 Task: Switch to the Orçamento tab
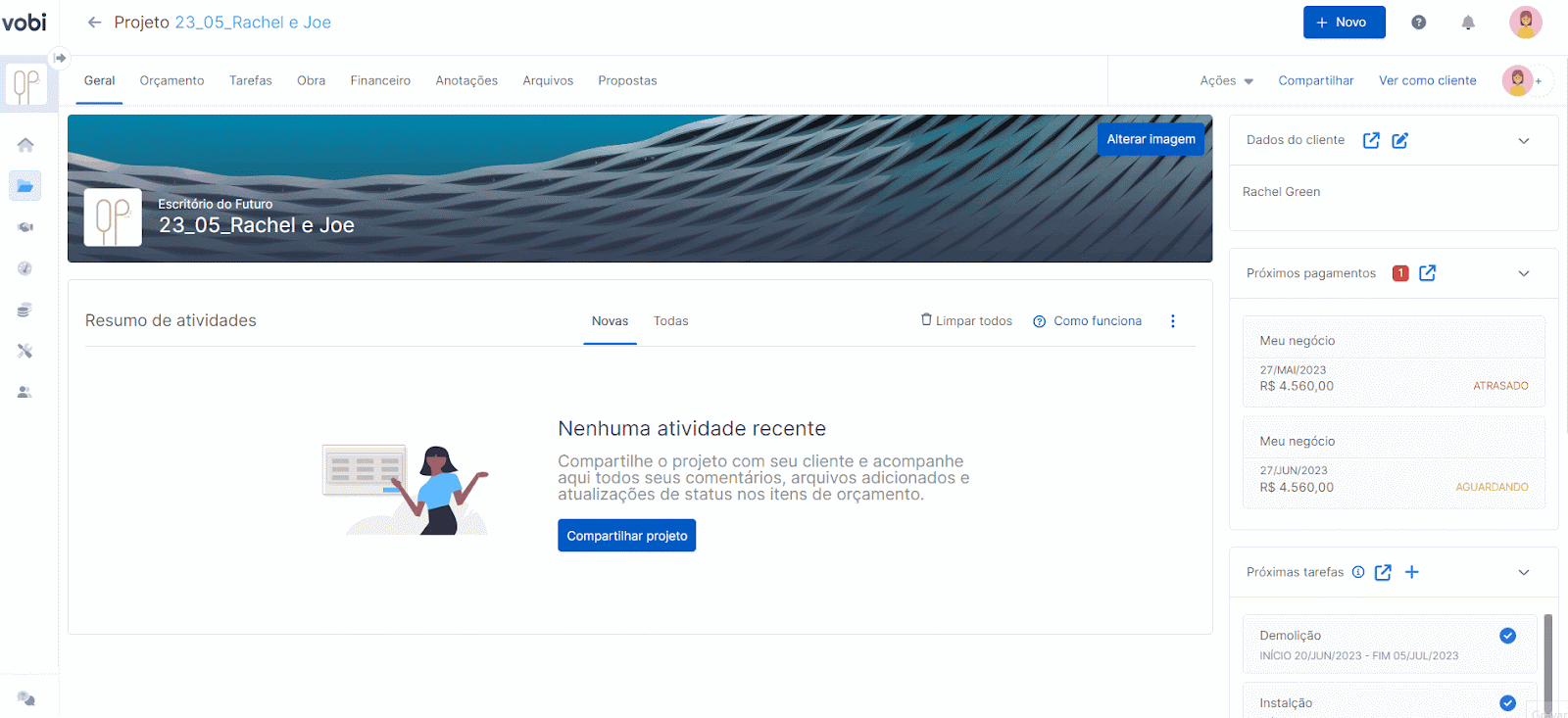coord(171,80)
